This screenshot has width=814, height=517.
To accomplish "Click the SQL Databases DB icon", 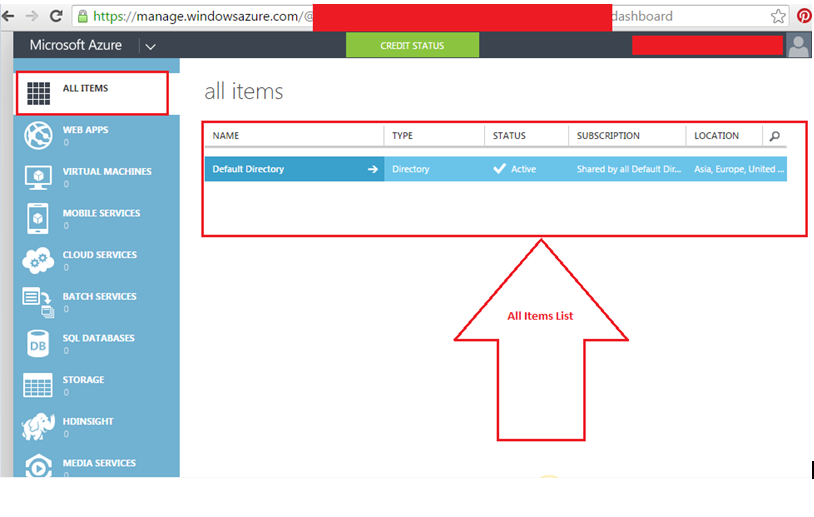I will coord(38,344).
